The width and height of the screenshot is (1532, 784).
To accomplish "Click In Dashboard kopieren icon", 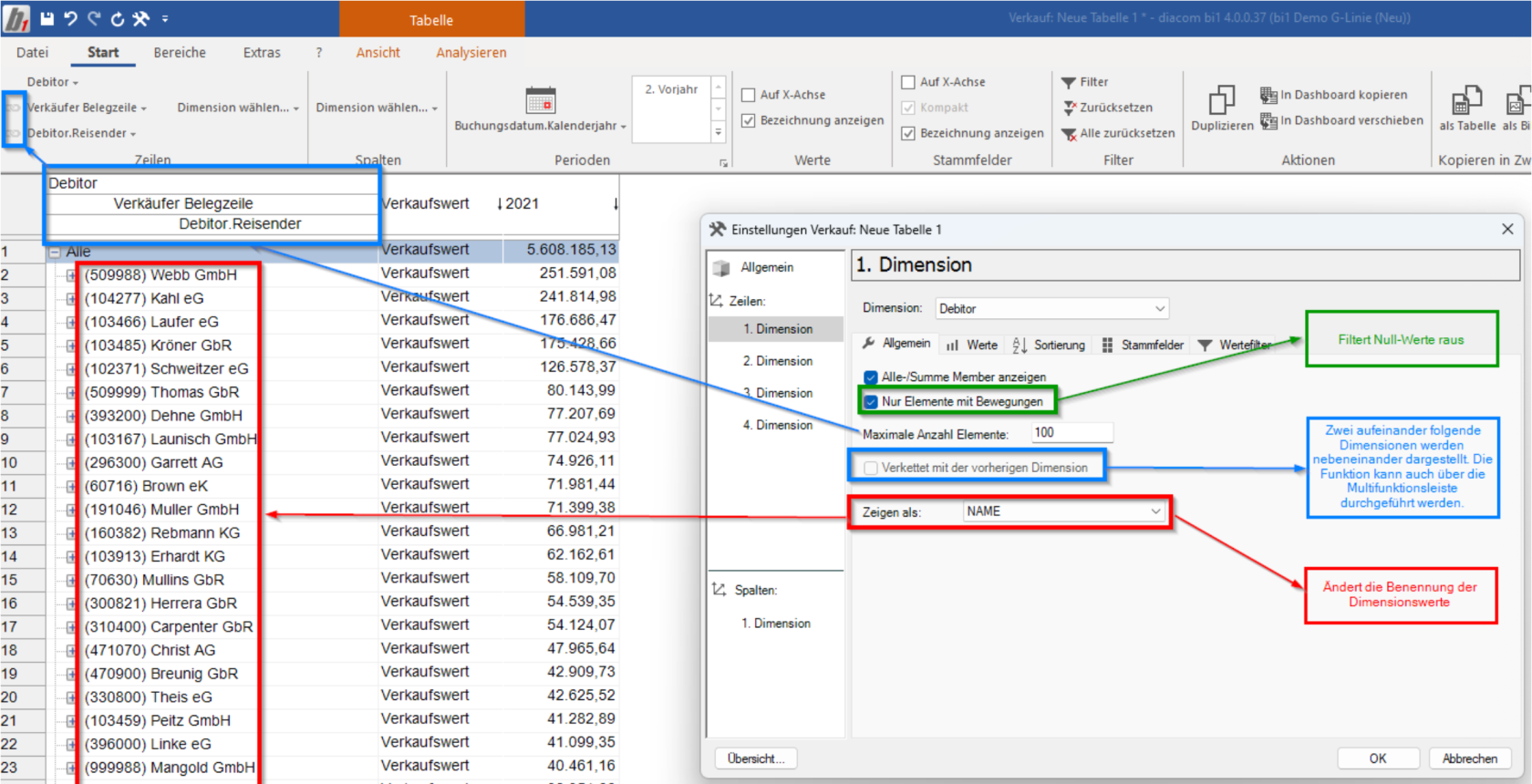I will [x=1268, y=95].
